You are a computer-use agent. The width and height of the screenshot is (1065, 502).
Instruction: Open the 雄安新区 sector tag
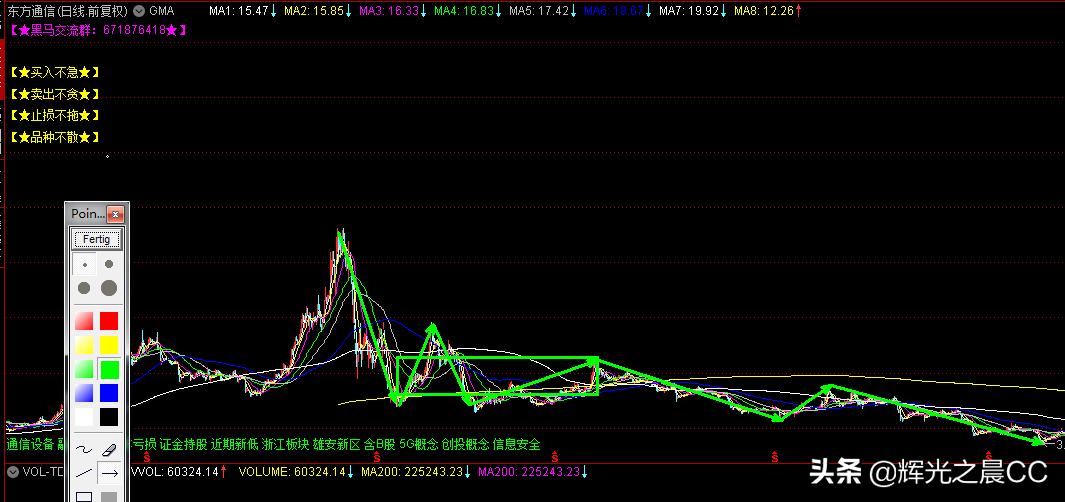[x=336, y=444]
